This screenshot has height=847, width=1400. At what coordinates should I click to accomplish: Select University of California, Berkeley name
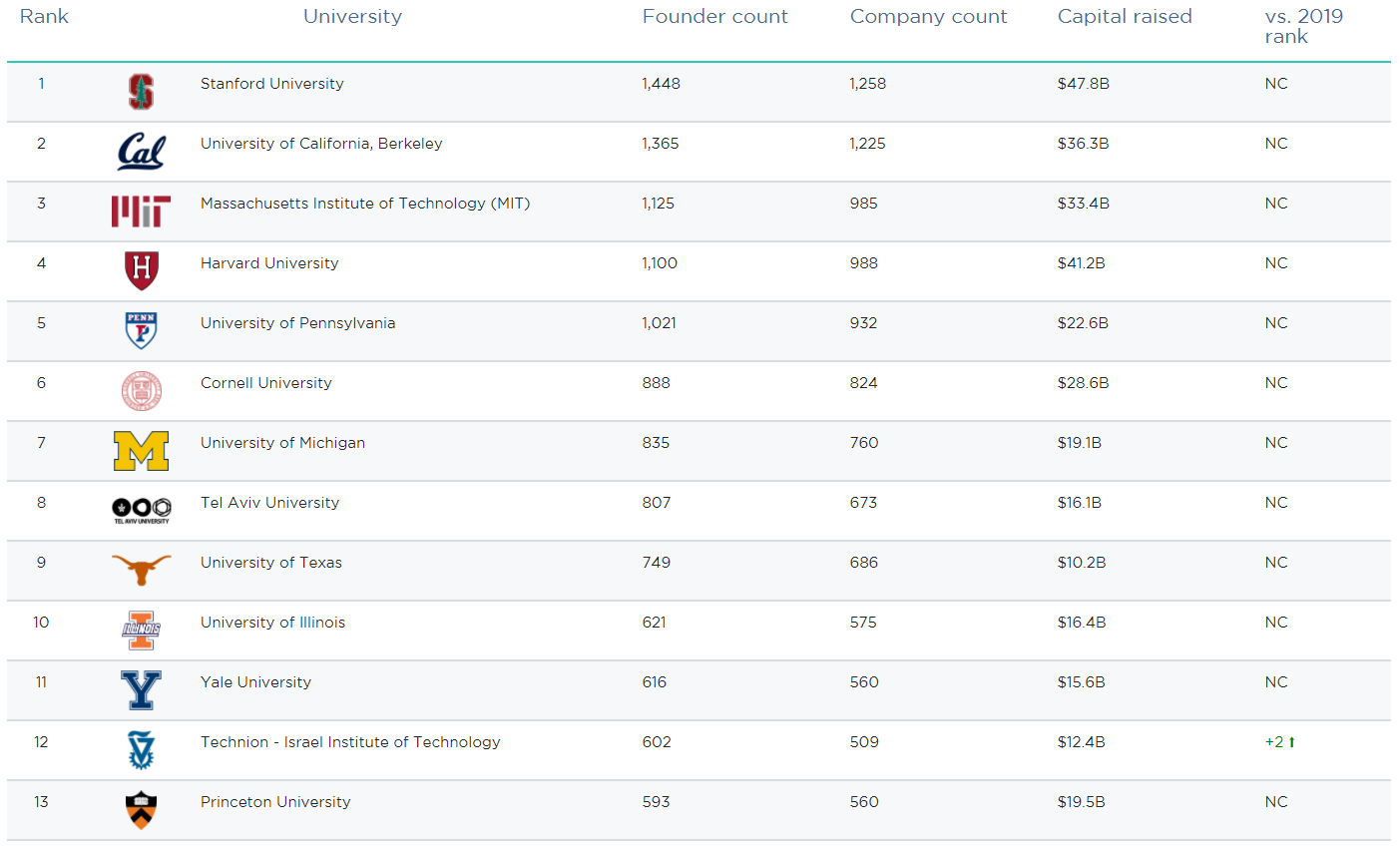click(x=321, y=144)
